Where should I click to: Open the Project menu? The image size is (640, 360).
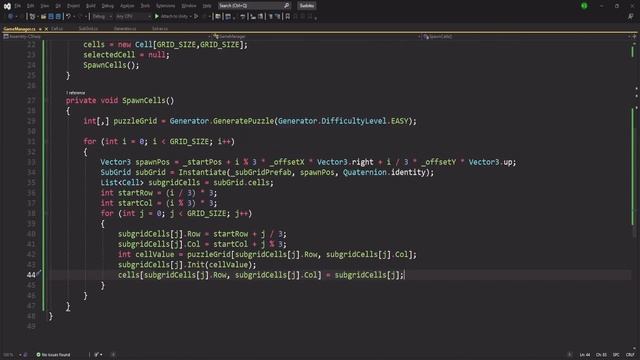pyautogui.click(x=73, y=6)
